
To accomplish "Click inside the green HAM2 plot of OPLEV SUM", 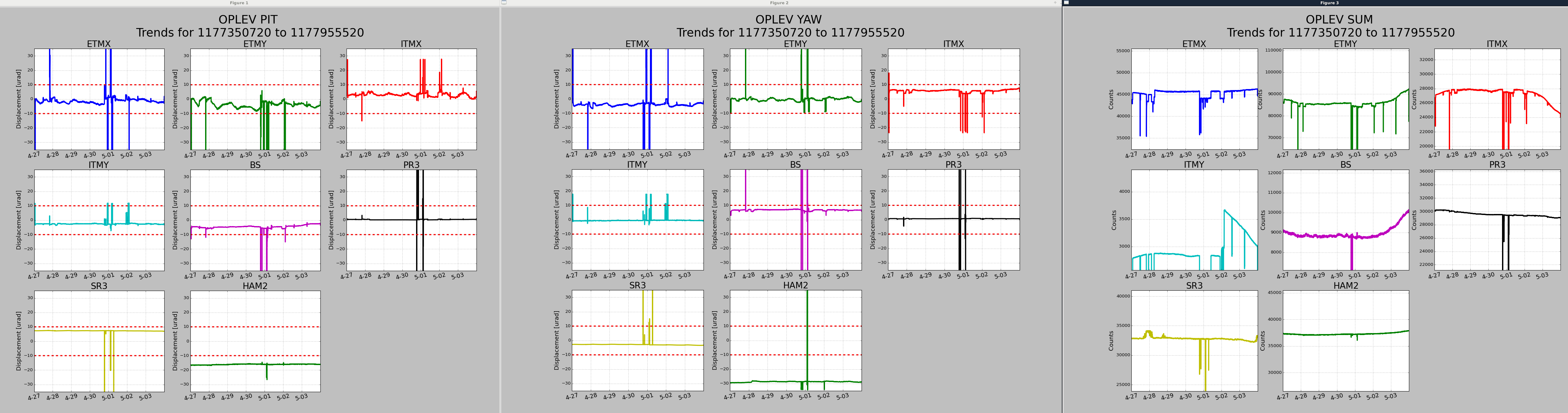I will [1346, 341].
